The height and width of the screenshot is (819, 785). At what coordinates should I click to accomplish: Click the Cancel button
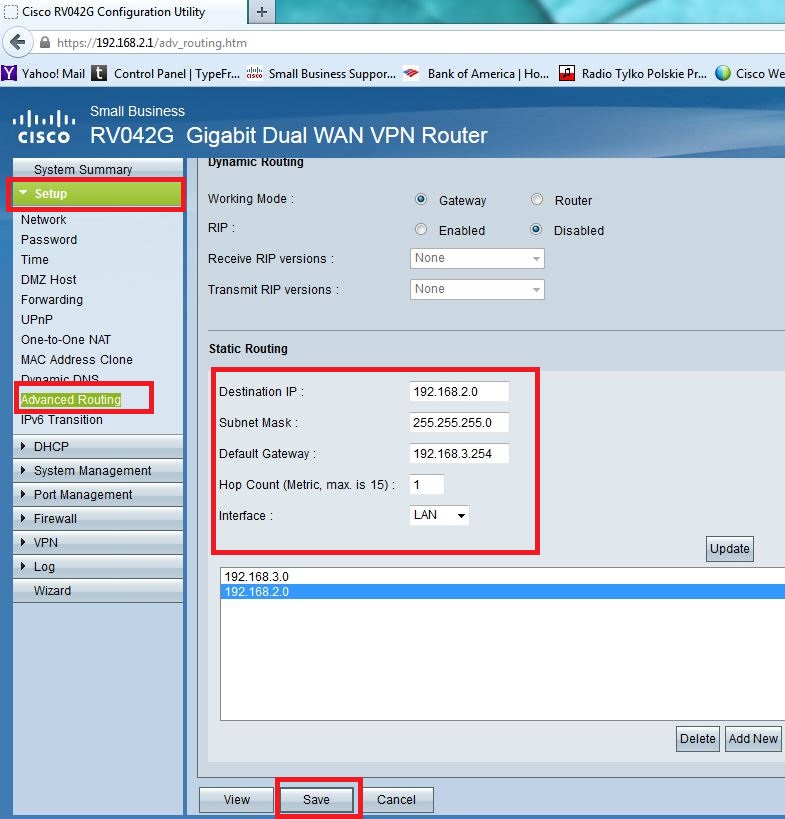pyautogui.click(x=396, y=800)
